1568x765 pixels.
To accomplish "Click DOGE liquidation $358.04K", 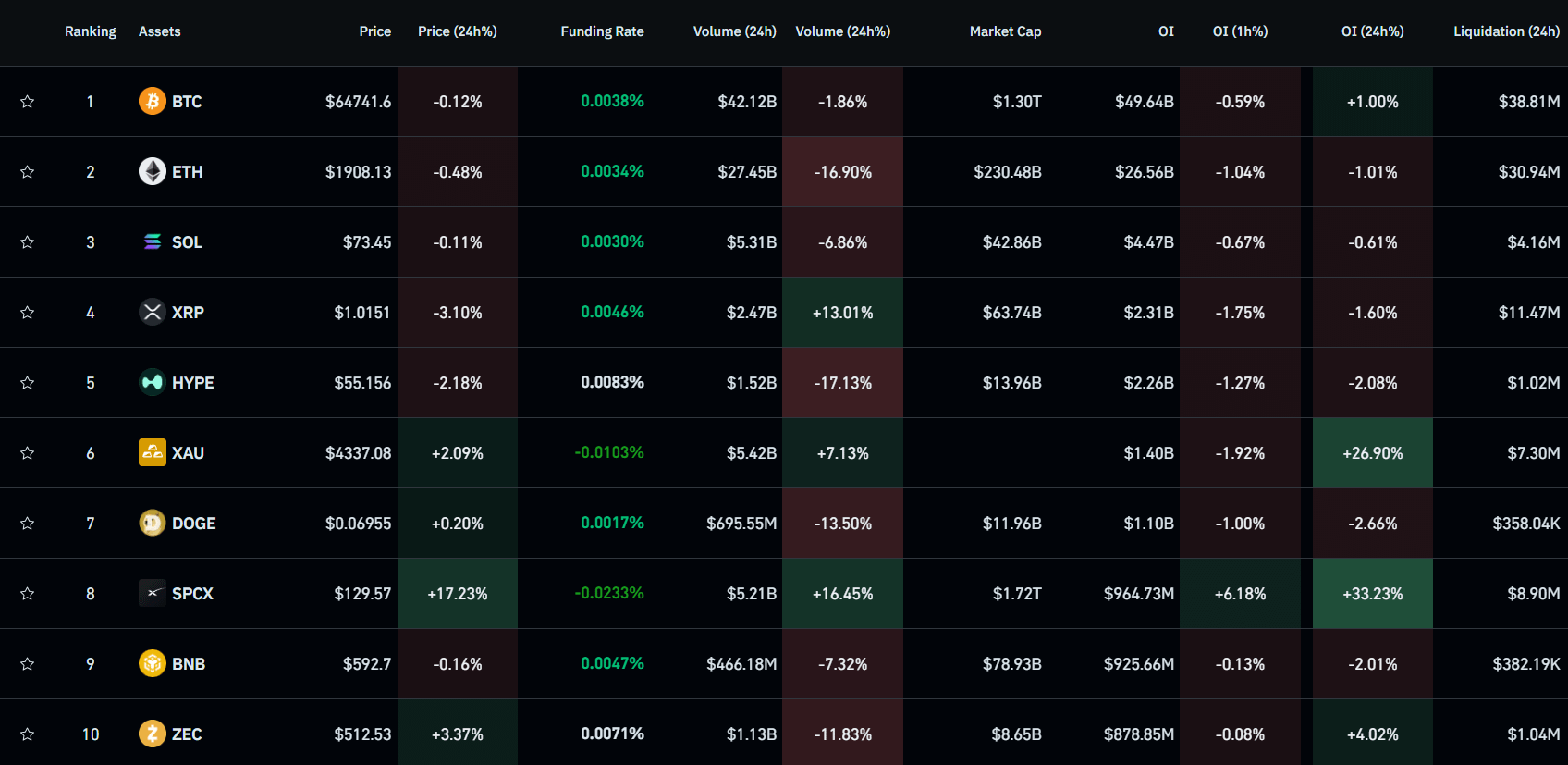I will (1526, 524).
